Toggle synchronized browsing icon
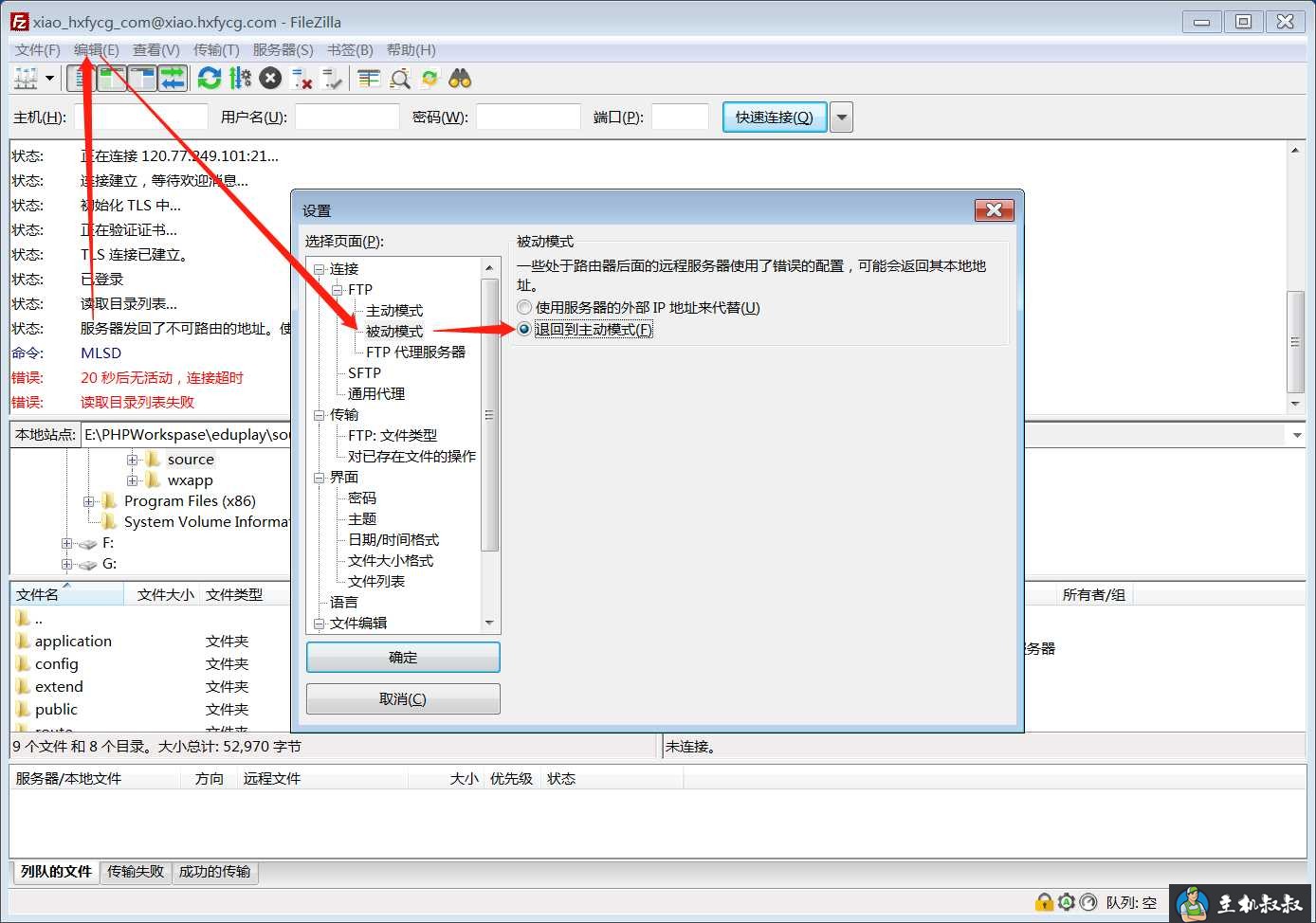Image resolution: width=1316 pixels, height=923 pixels. point(430,79)
